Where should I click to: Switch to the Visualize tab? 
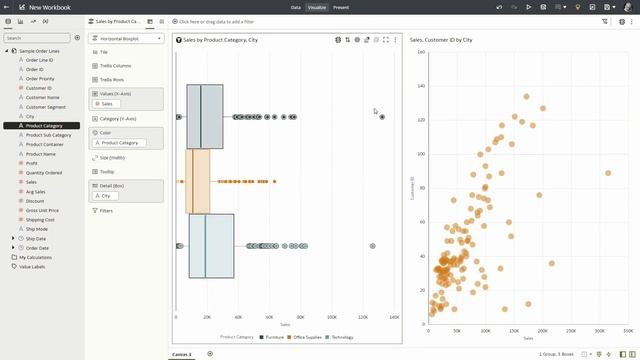pyautogui.click(x=317, y=7)
